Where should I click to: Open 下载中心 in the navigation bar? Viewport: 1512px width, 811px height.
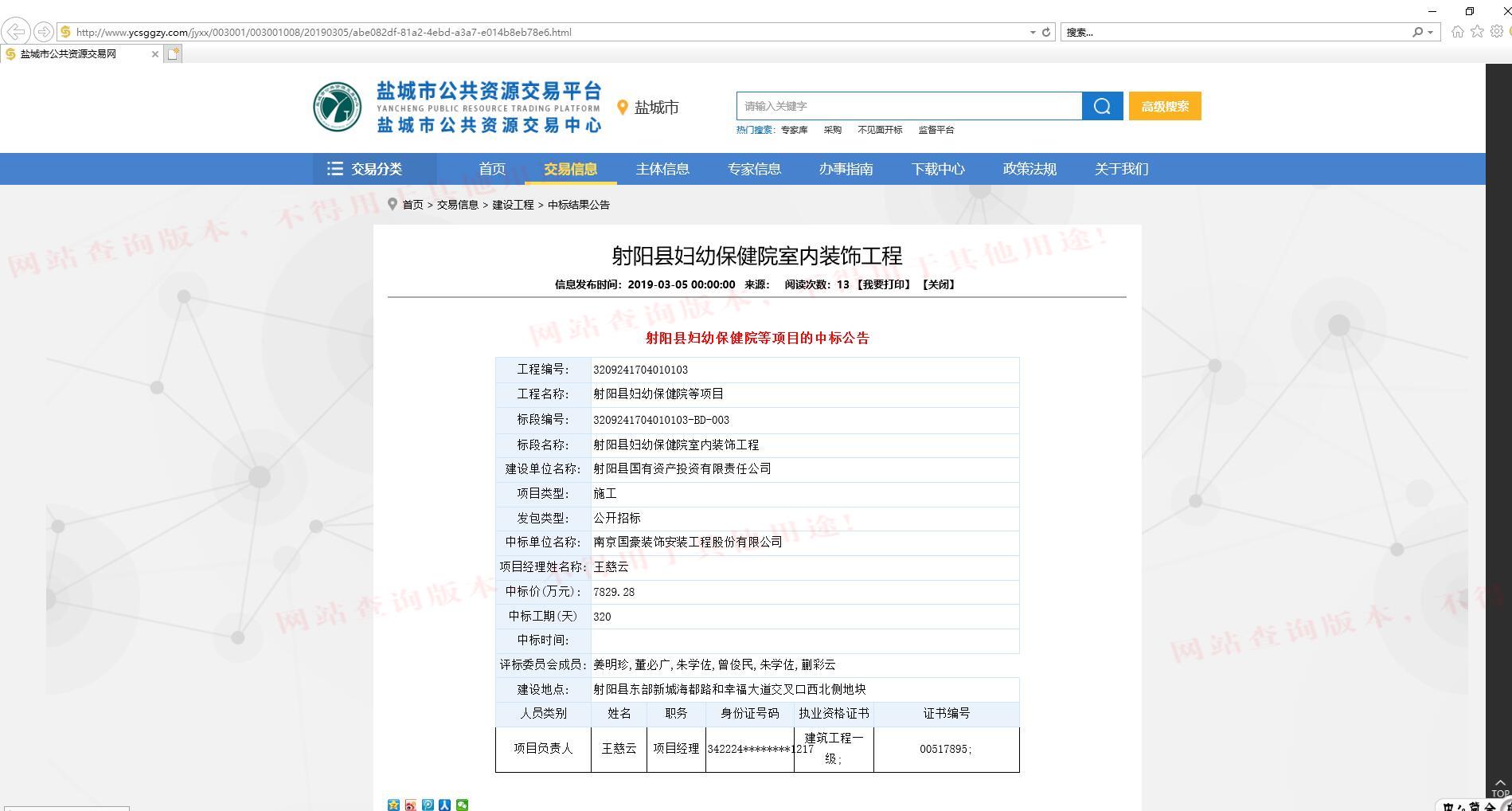point(938,169)
